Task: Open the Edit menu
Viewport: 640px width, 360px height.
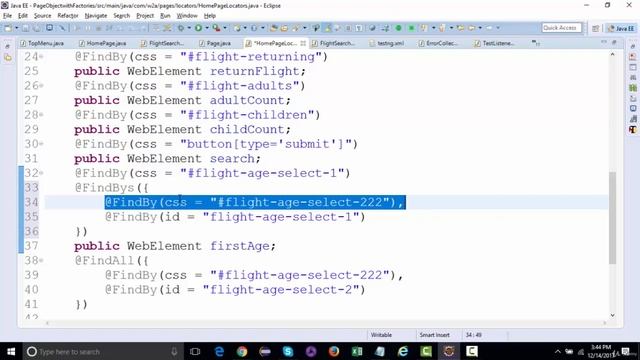Action: (23, 16)
